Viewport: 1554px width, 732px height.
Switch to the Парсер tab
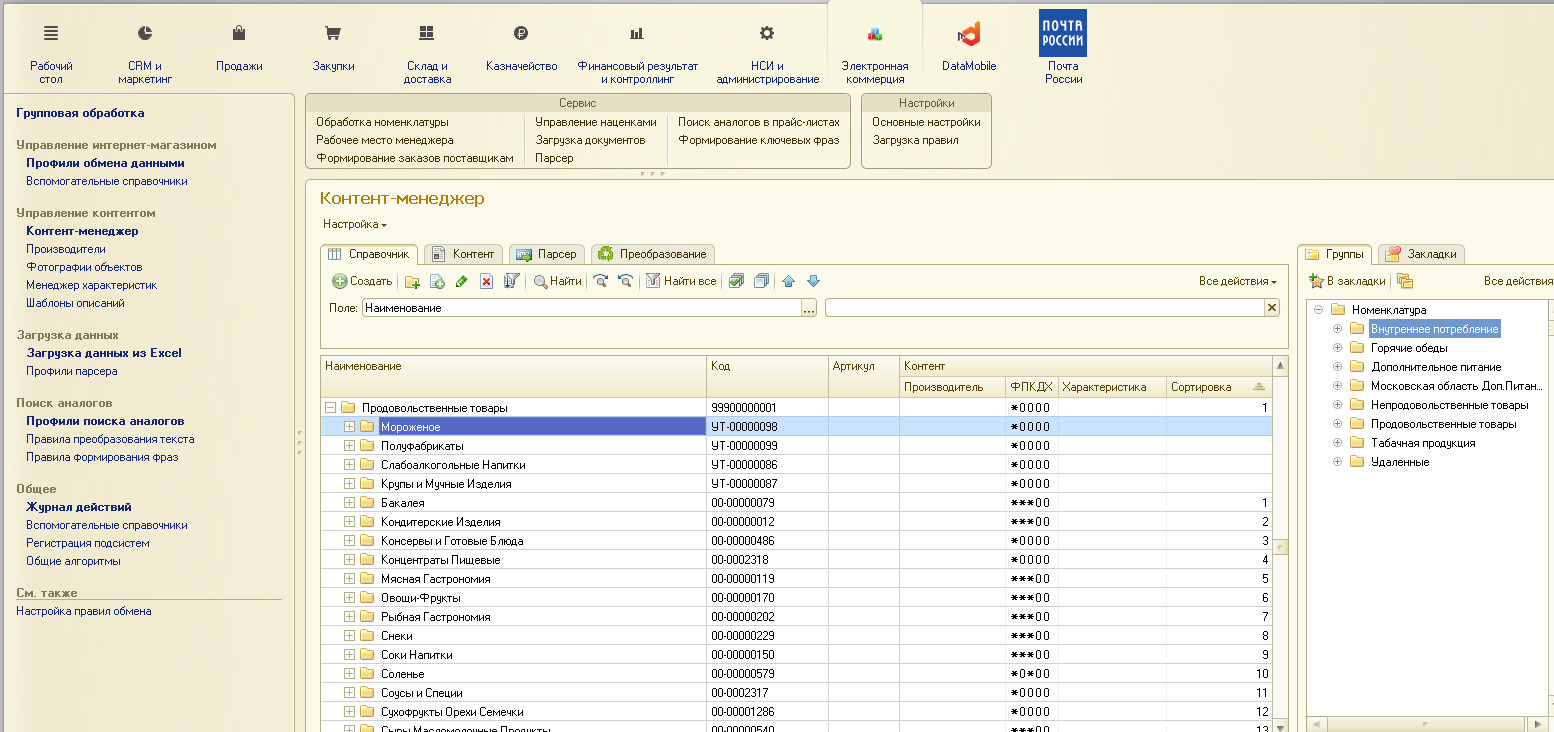[547, 254]
